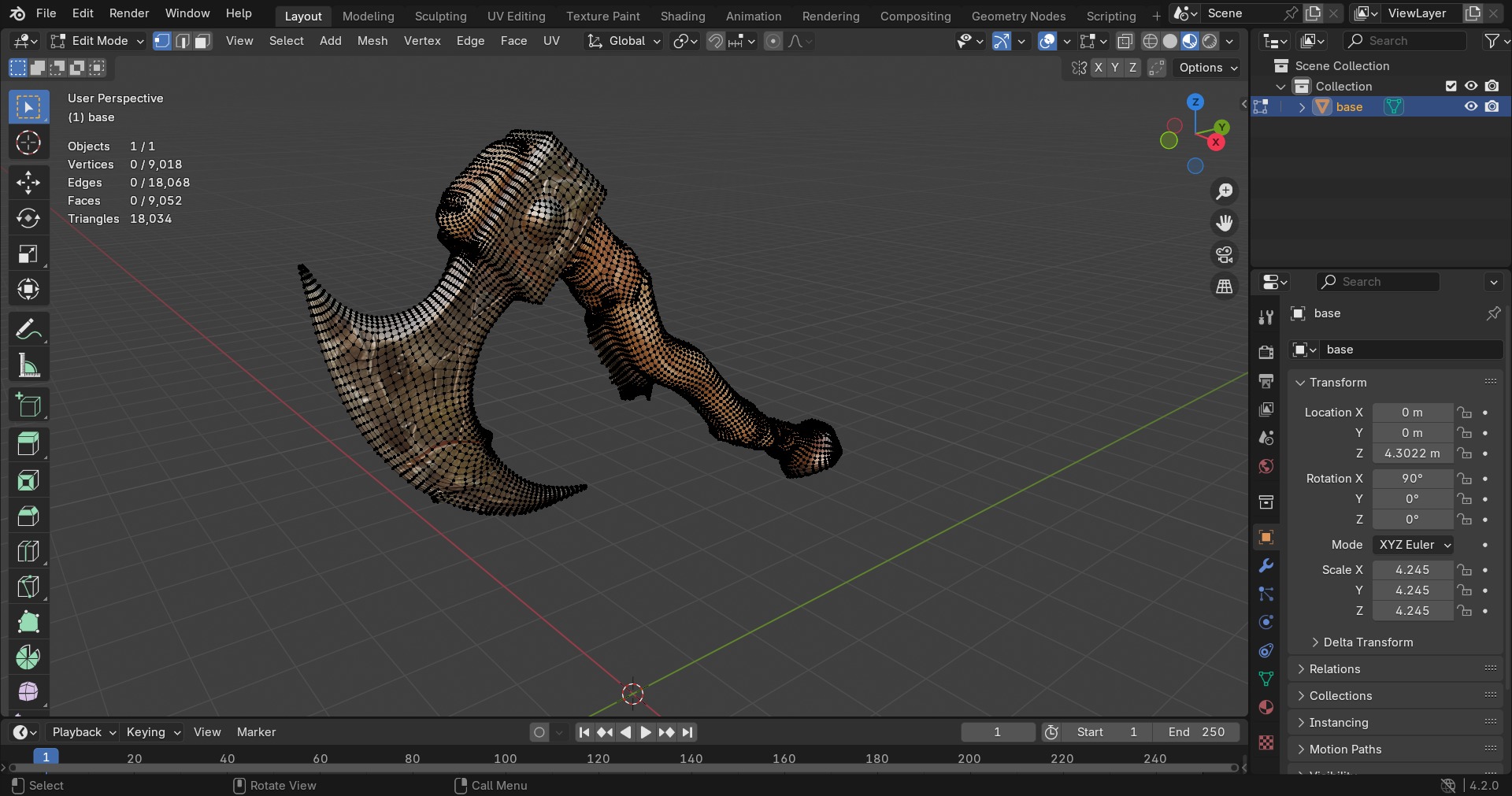Hide Collection in viewport with eye icon
Image resolution: width=1512 pixels, height=796 pixels.
click(x=1471, y=86)
